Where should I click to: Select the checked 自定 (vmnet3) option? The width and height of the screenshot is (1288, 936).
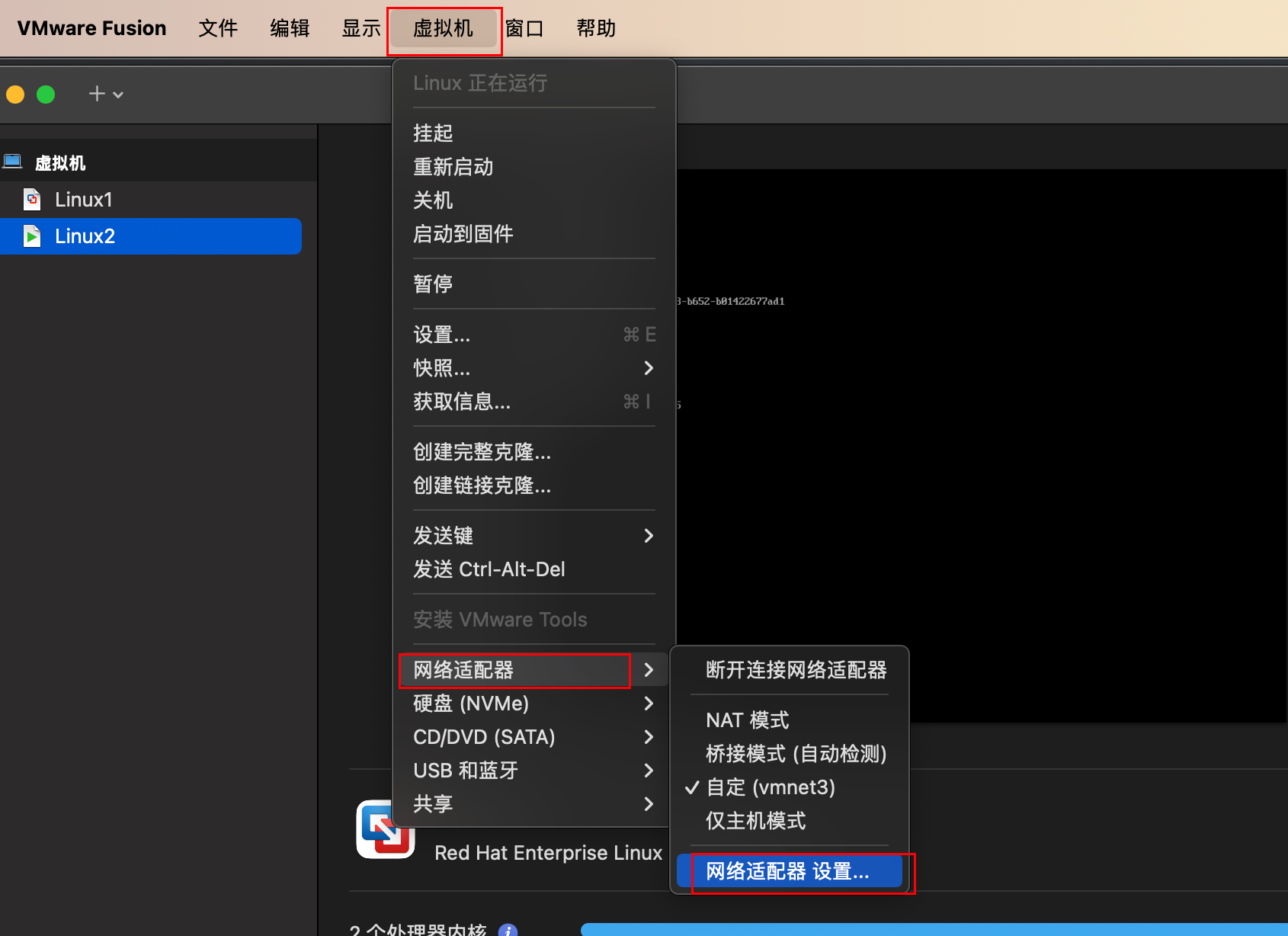790,787
